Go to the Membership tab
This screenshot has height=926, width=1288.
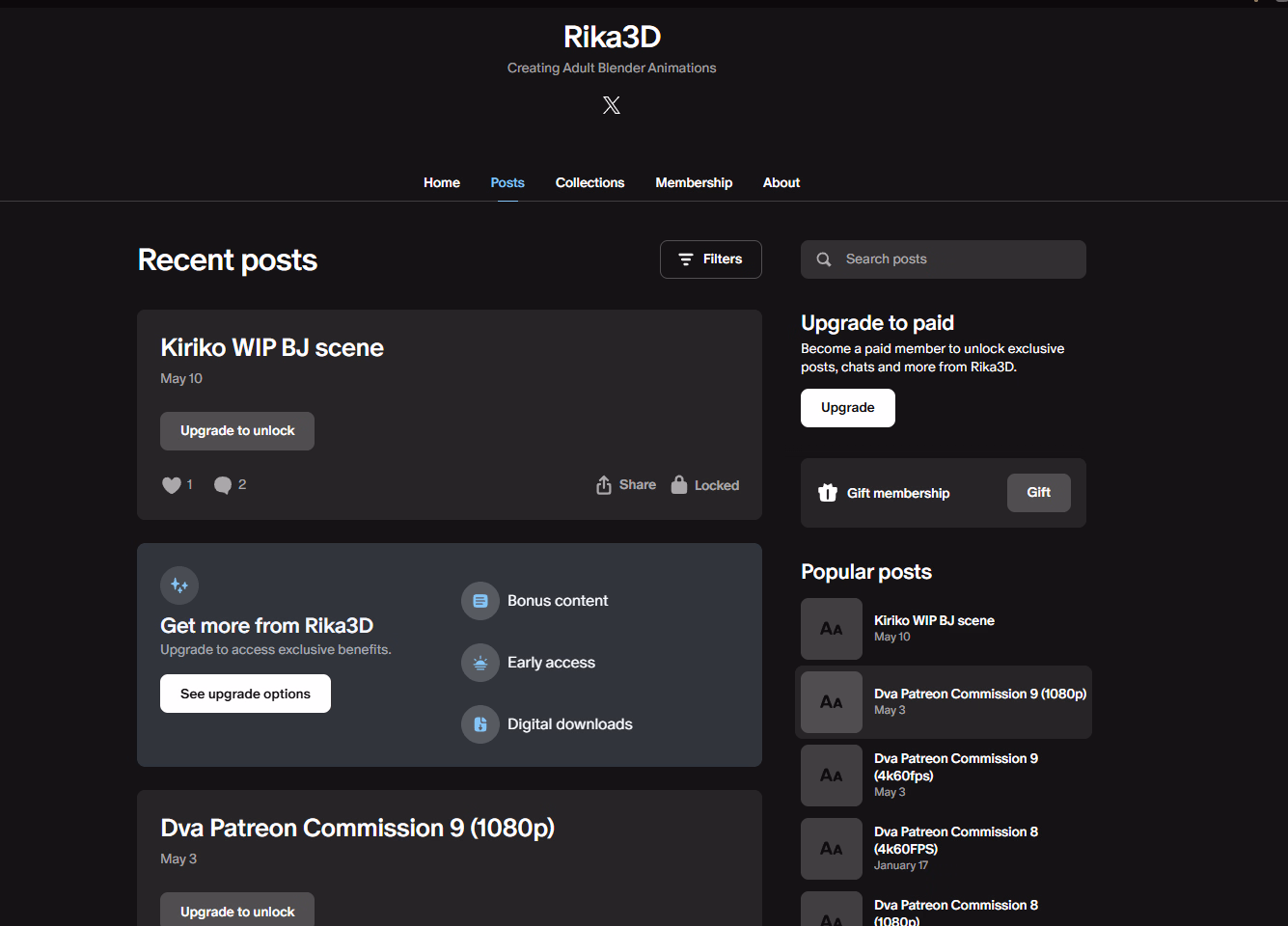tap(694, 182)
